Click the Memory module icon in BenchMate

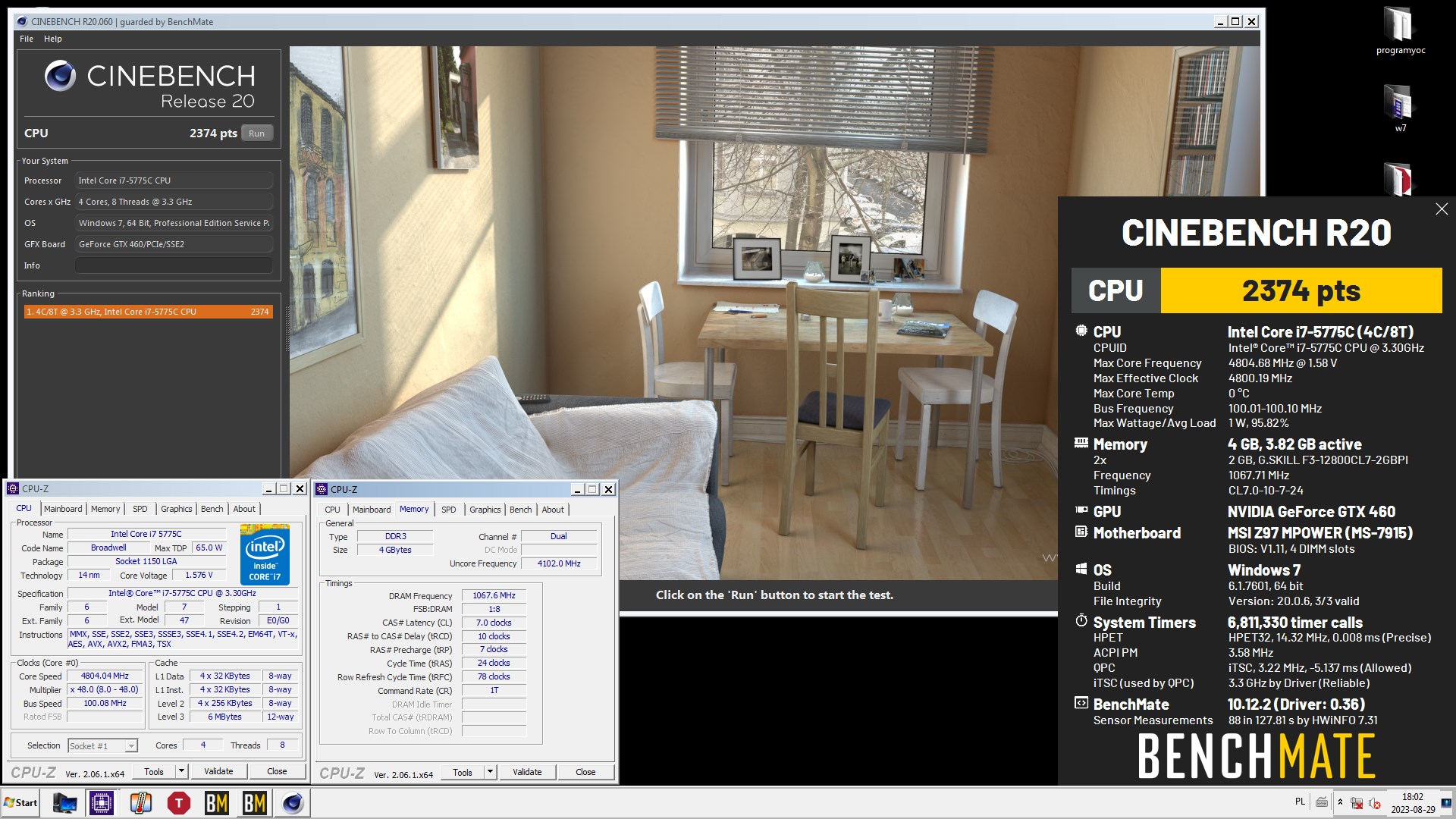tap(1081, 443)
